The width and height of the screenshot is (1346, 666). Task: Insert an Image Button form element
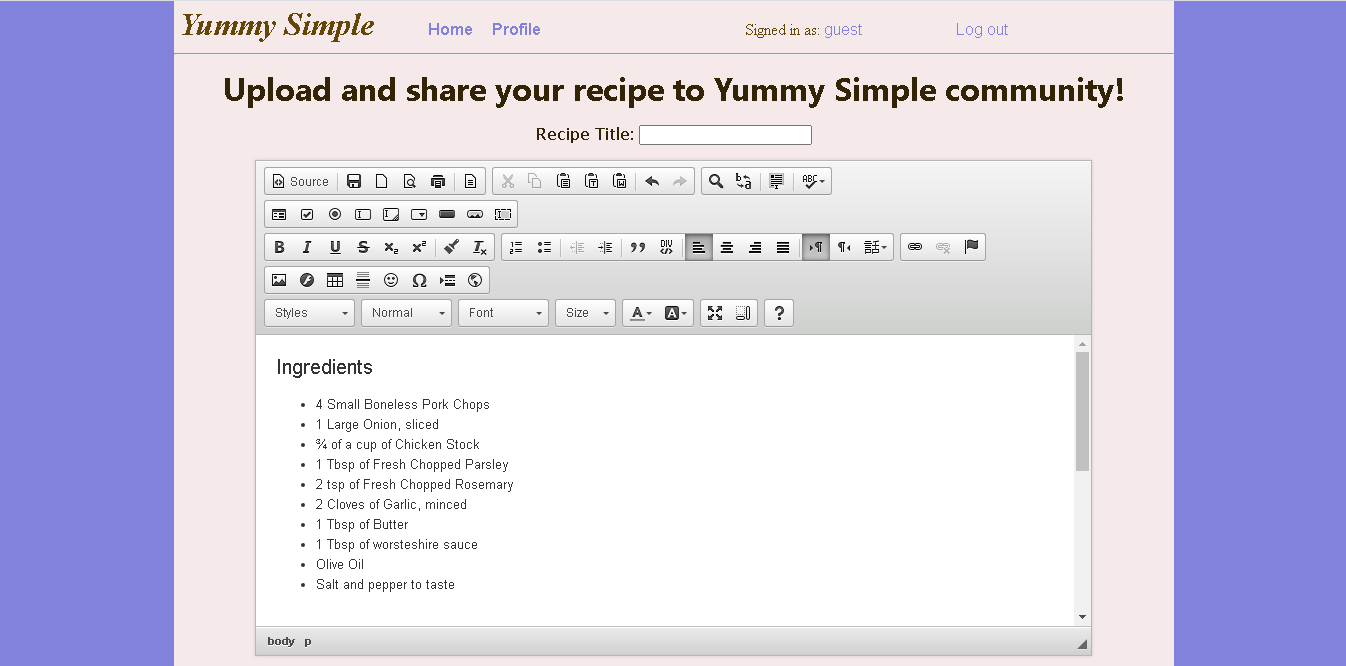pos(475,214)
